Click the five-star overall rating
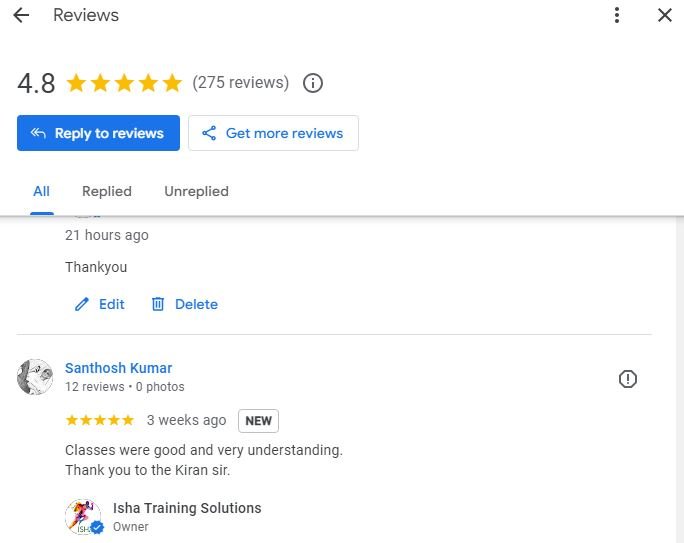The width and height of the screenshot is (684, 543). pos(124,83)
